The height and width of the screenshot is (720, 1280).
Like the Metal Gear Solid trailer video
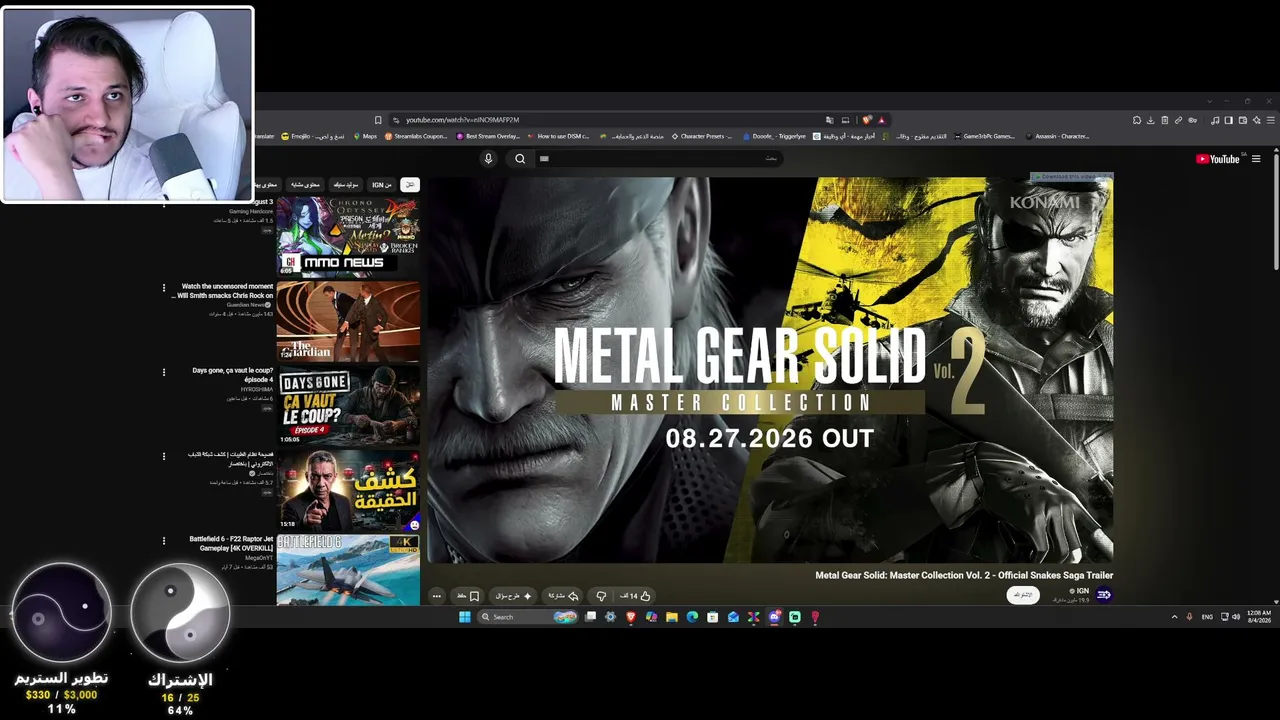point(635,596)
